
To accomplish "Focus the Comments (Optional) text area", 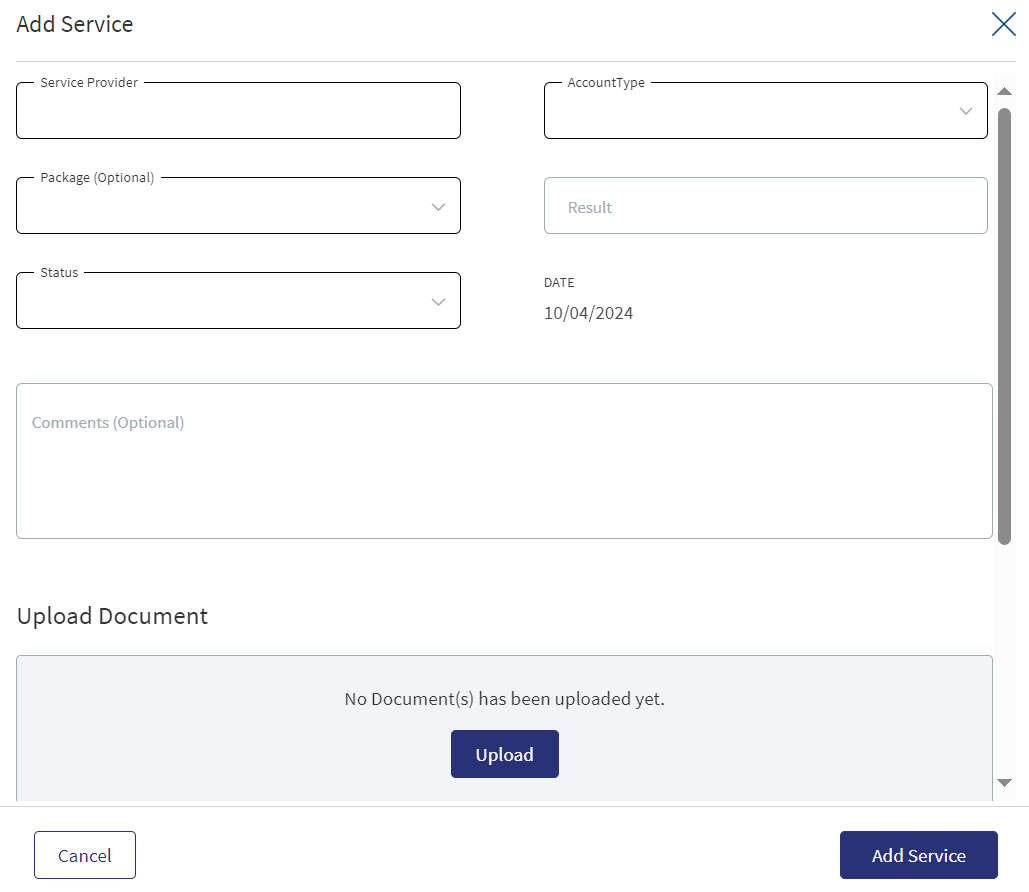I will [x=504, y=461].
